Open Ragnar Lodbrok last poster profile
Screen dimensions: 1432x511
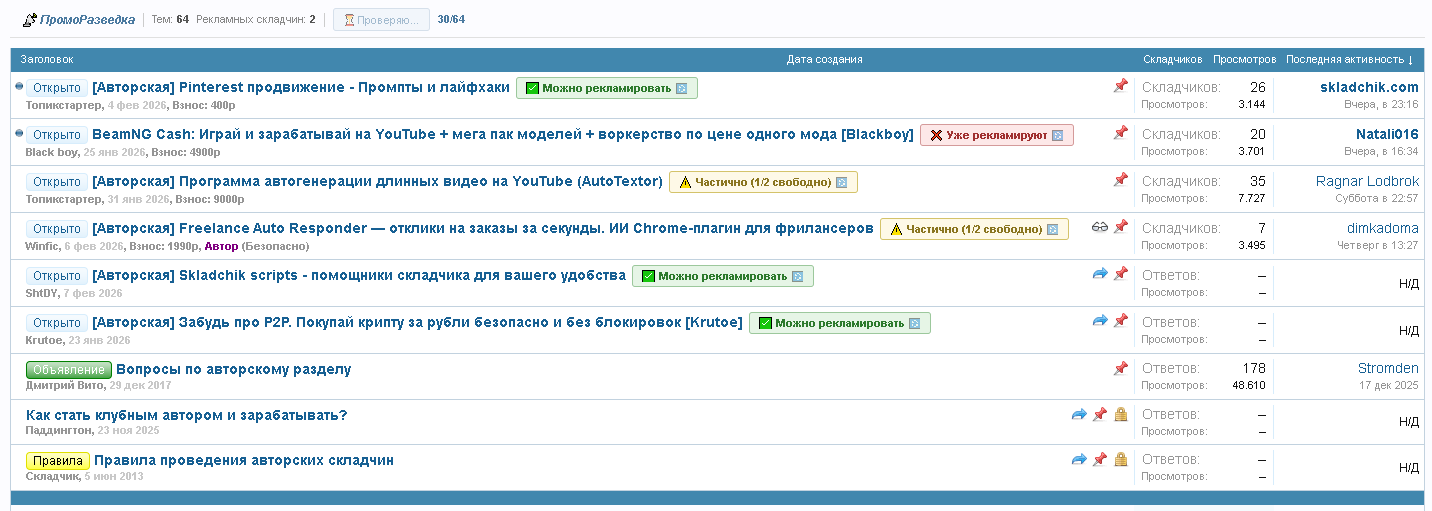click(1367, 181)
